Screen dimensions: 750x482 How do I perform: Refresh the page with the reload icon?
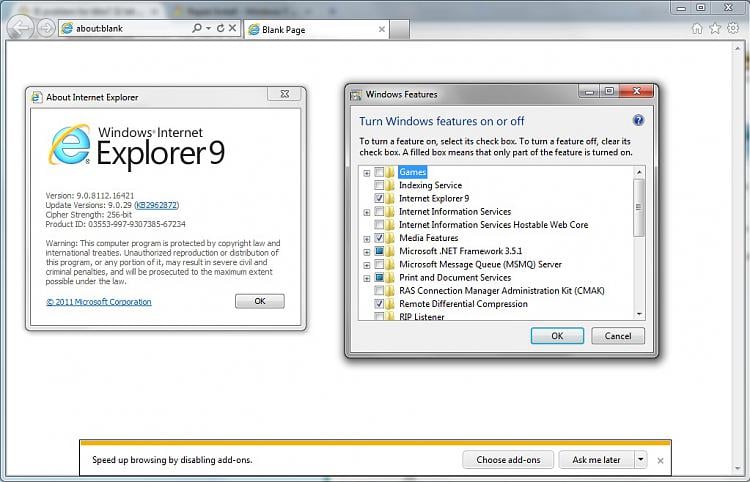(221, 28)
